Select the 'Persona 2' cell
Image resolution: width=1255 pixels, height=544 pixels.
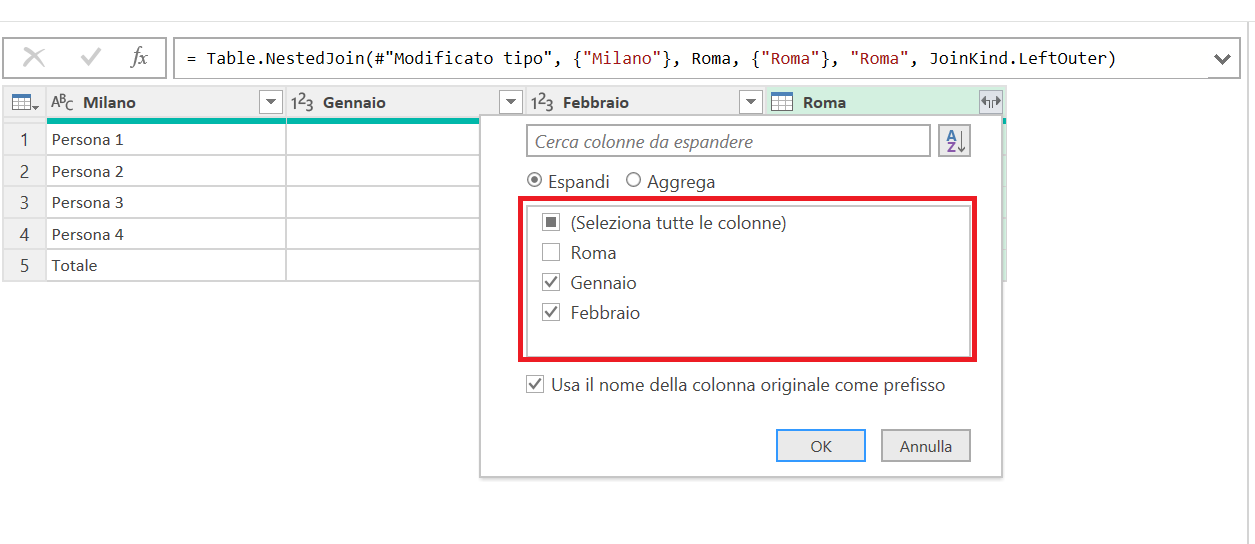tap(166, 171)
